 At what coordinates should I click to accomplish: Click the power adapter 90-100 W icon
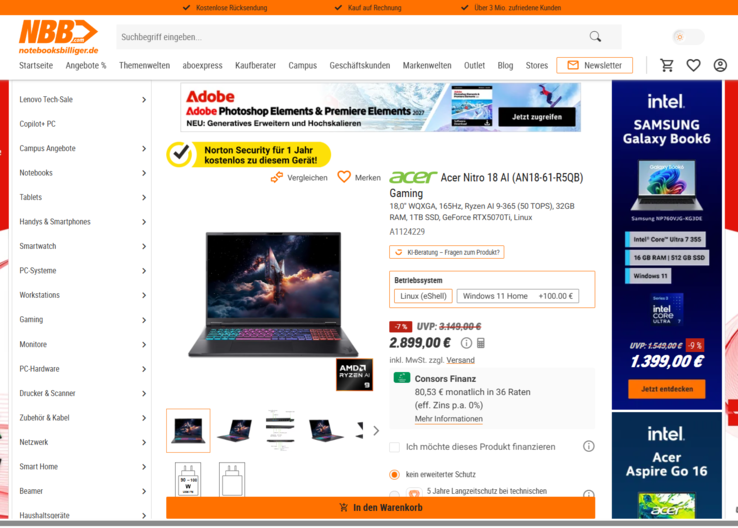click(x=188, y=479)
